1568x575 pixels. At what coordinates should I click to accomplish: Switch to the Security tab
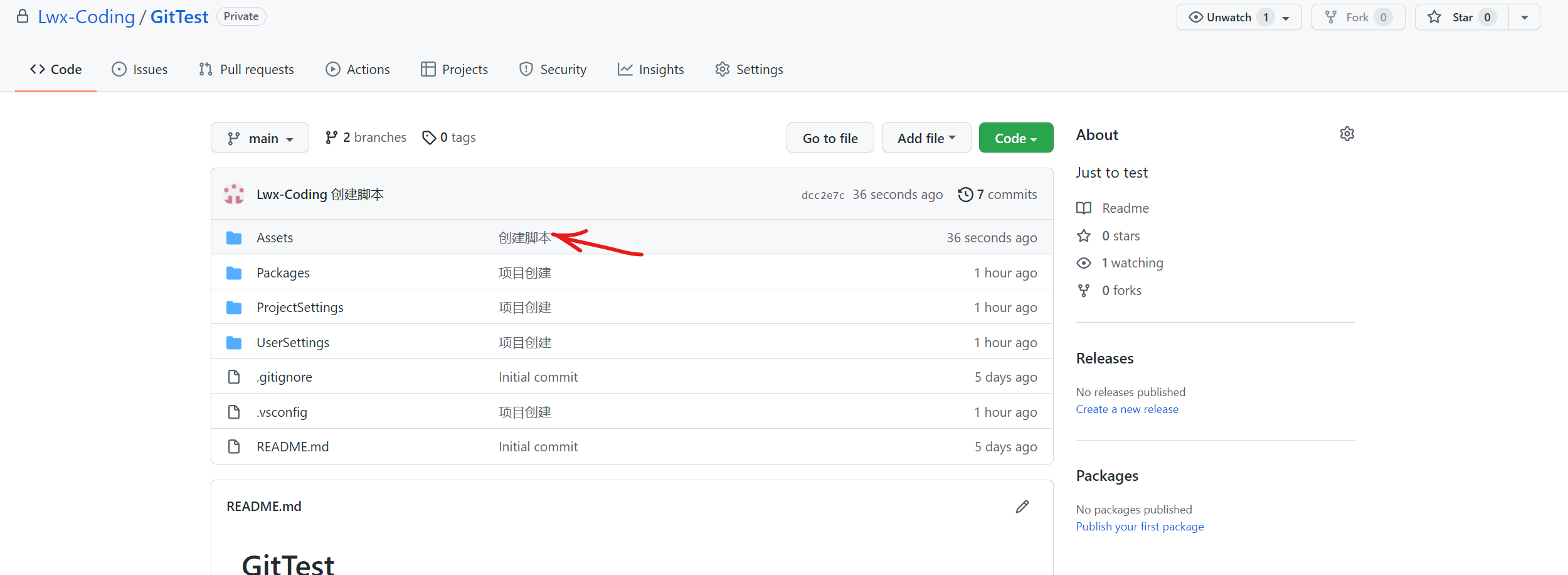553,69
